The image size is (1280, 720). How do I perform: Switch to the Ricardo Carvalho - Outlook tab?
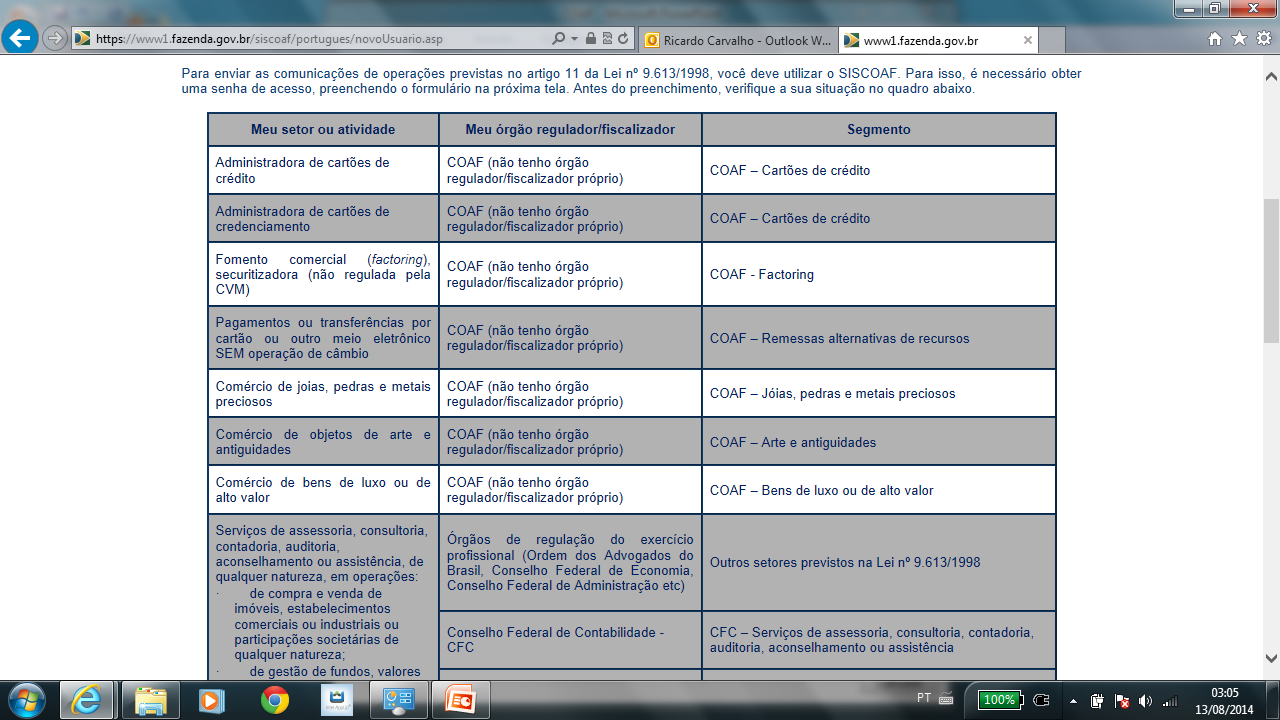[x=738, y=40]
